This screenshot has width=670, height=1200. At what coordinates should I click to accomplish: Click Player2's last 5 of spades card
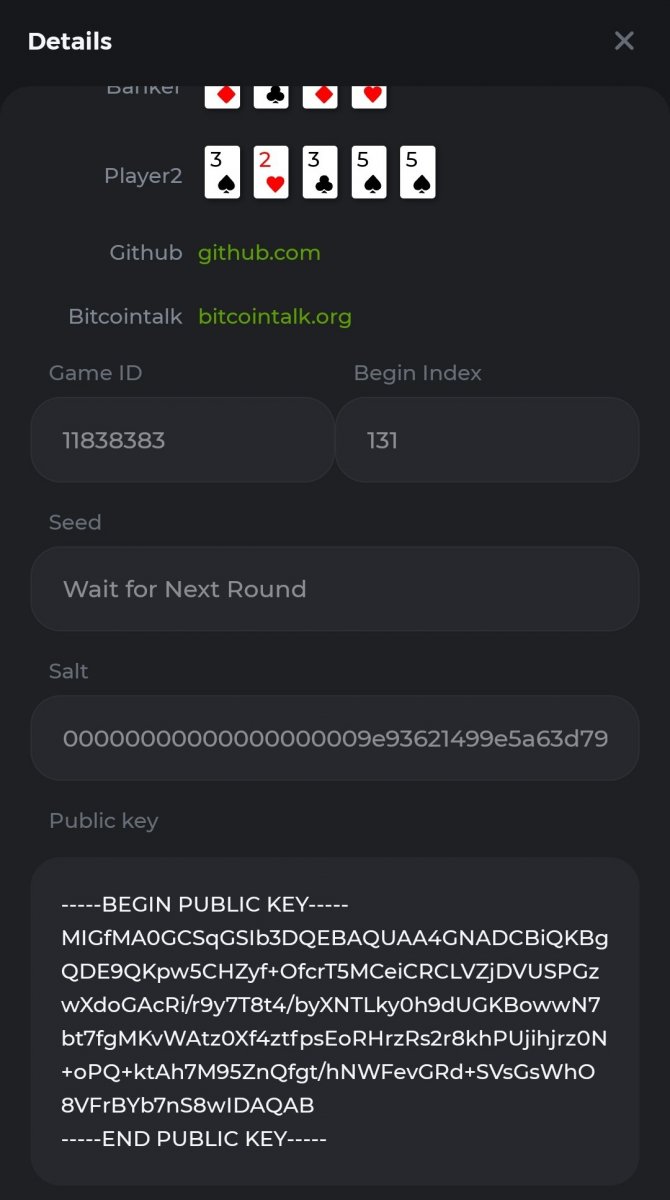pyautogui.click(x=418, y=172)
